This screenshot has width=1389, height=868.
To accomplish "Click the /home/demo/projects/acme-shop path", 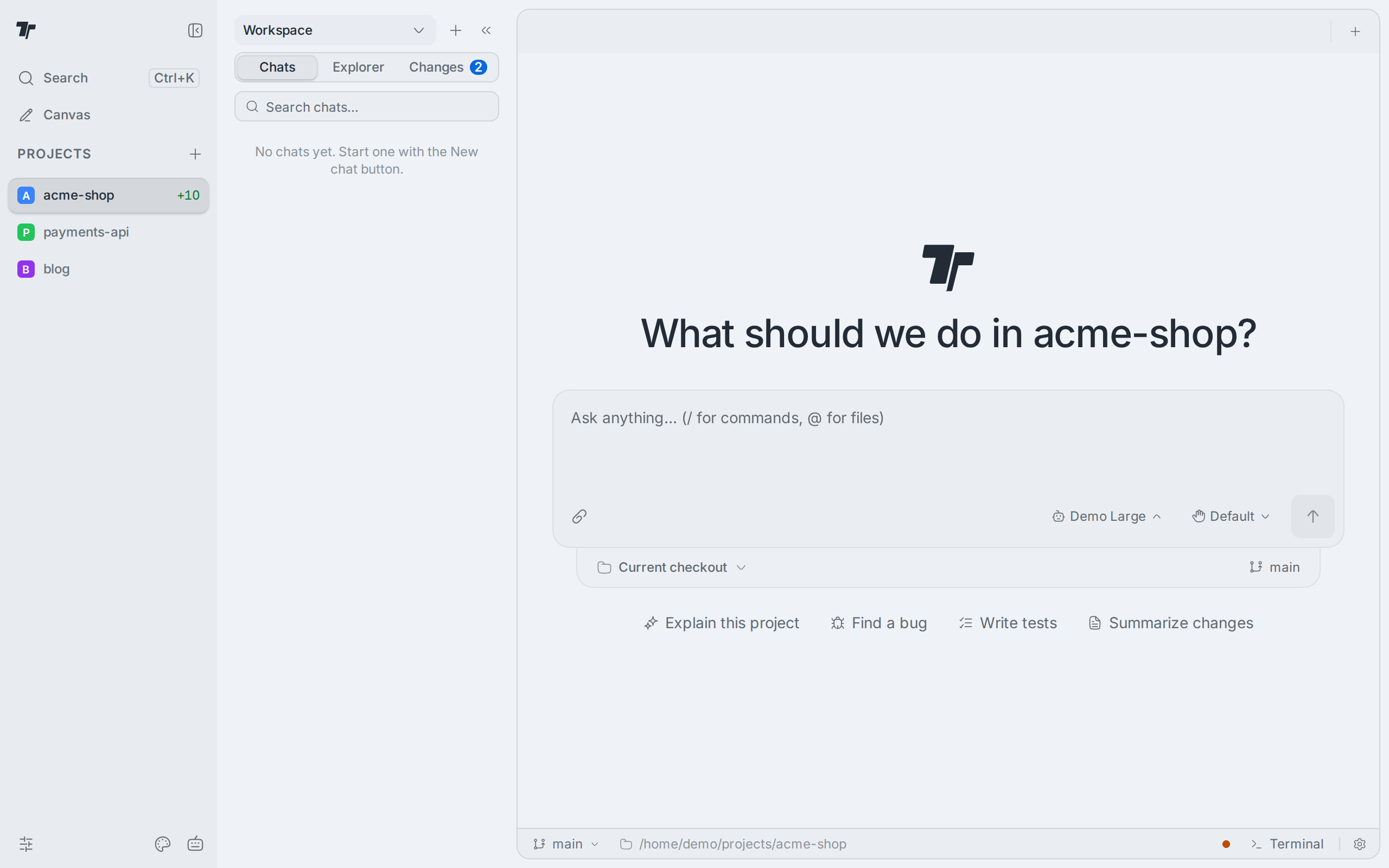I will tap(734, 844).
